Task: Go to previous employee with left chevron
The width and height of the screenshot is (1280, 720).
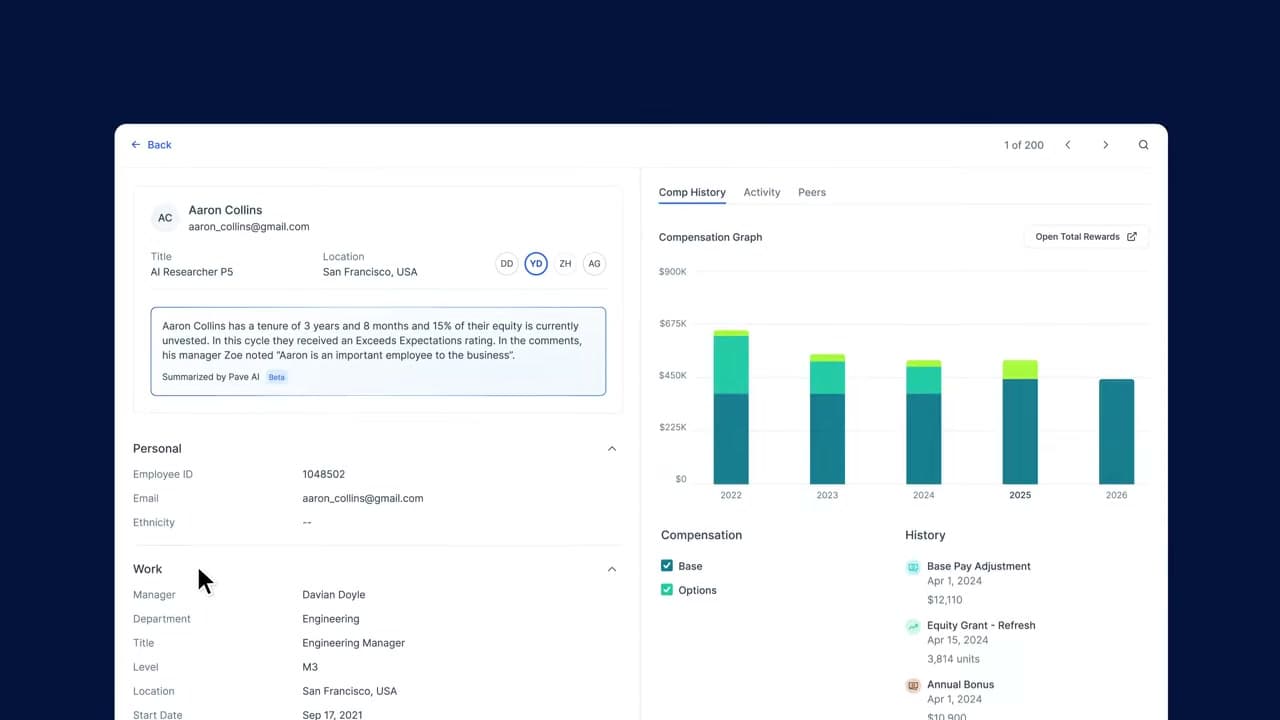Action: click(x=1068, y=145)
